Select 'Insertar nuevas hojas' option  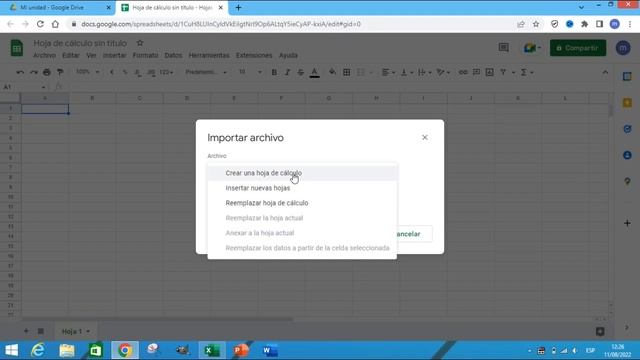pyautogui.click(x=302, y=188)
